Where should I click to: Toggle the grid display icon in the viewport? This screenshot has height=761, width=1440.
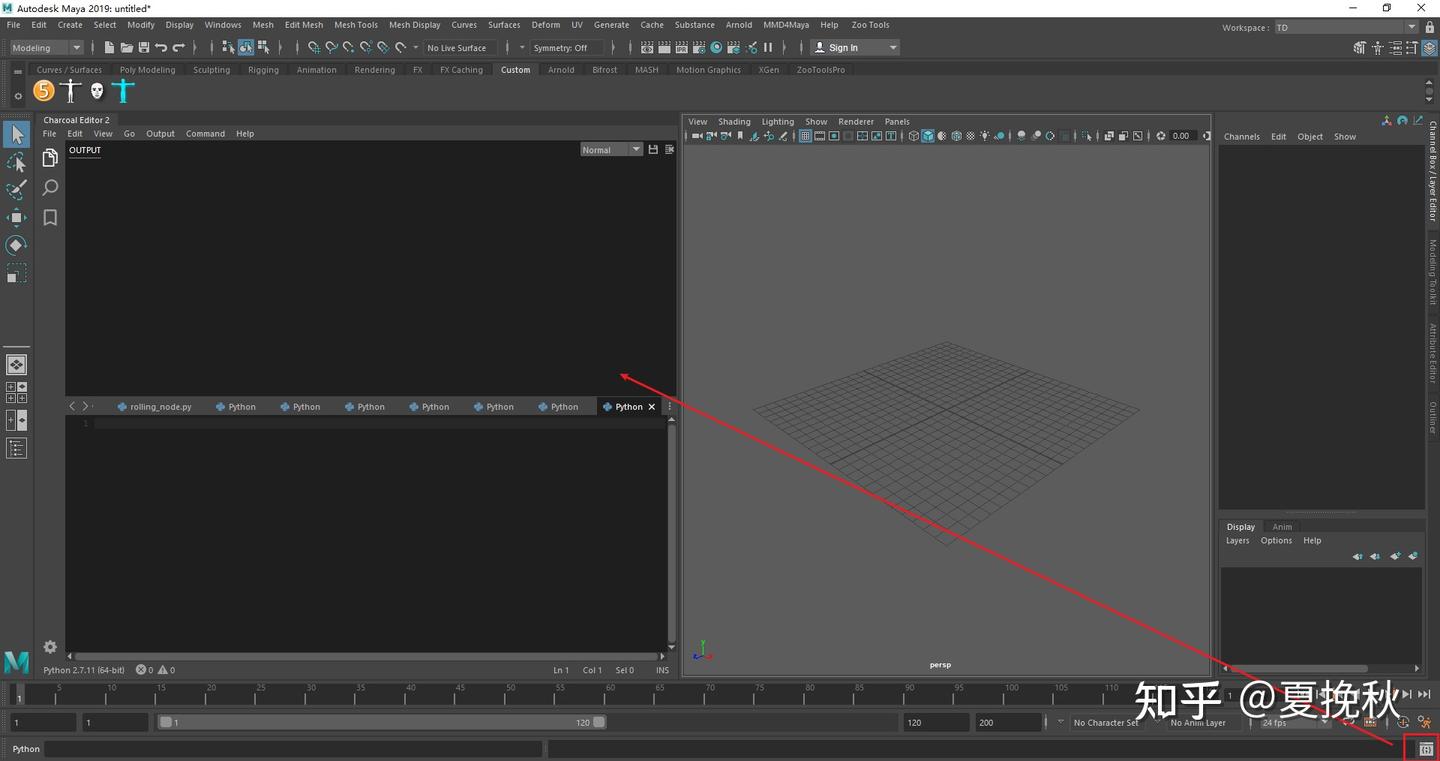805,135
